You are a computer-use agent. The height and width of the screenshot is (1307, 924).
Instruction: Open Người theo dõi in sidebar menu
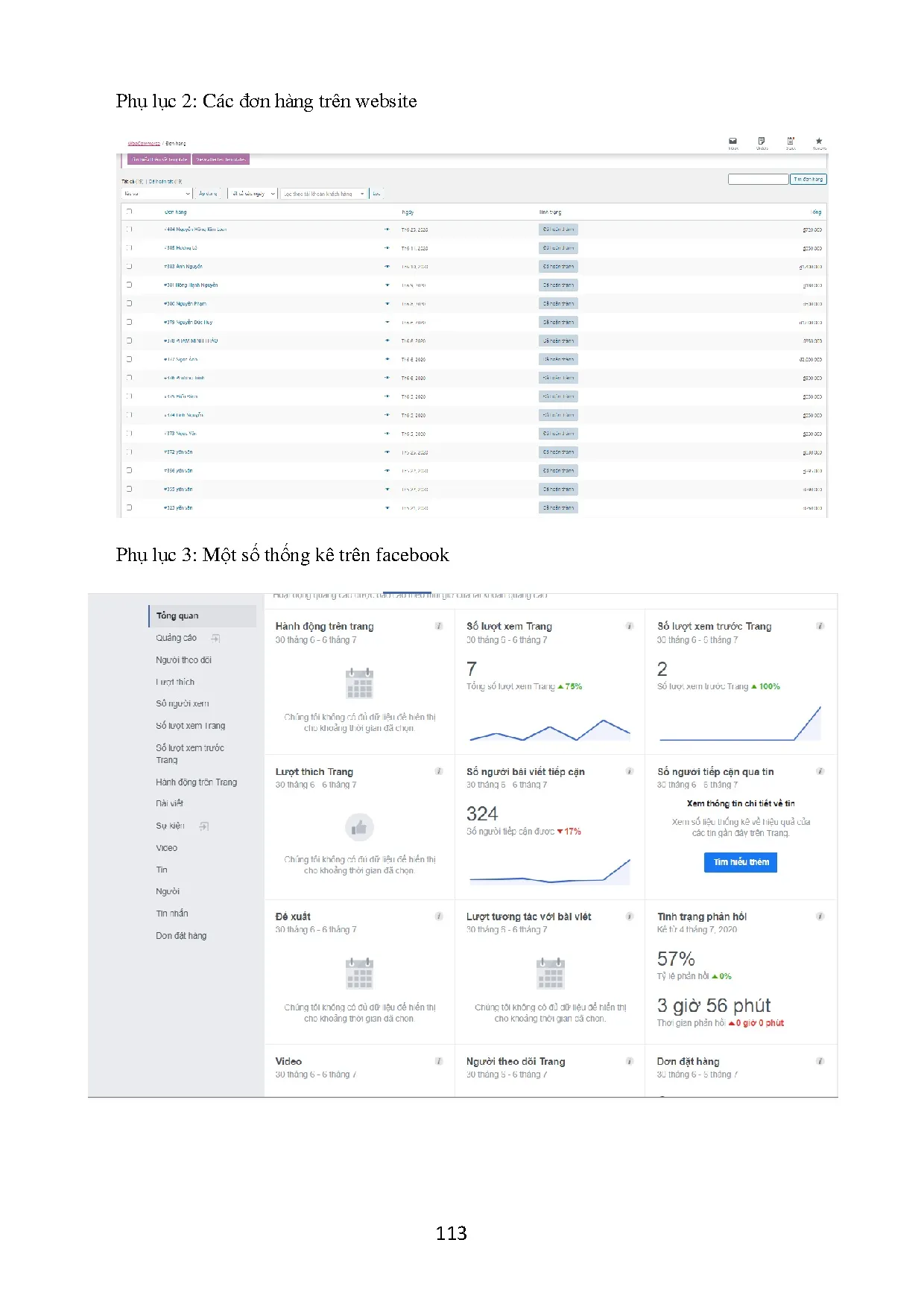(x=183, y=660)
